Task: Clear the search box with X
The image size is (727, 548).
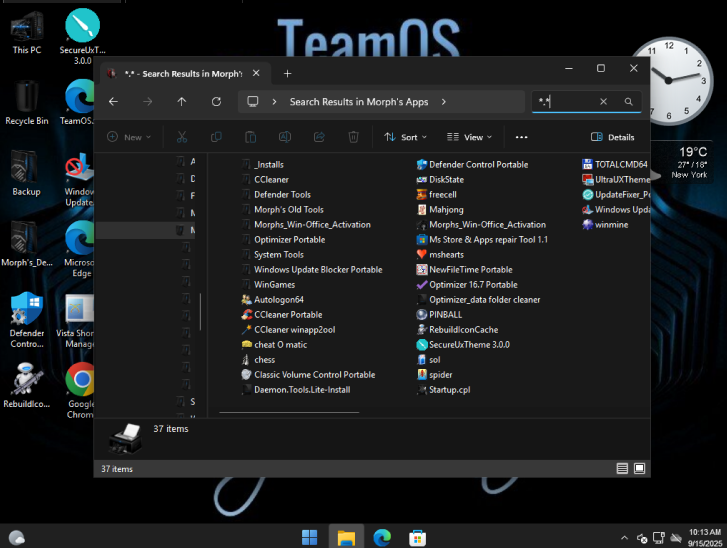Action: click(x=603, y=102)
